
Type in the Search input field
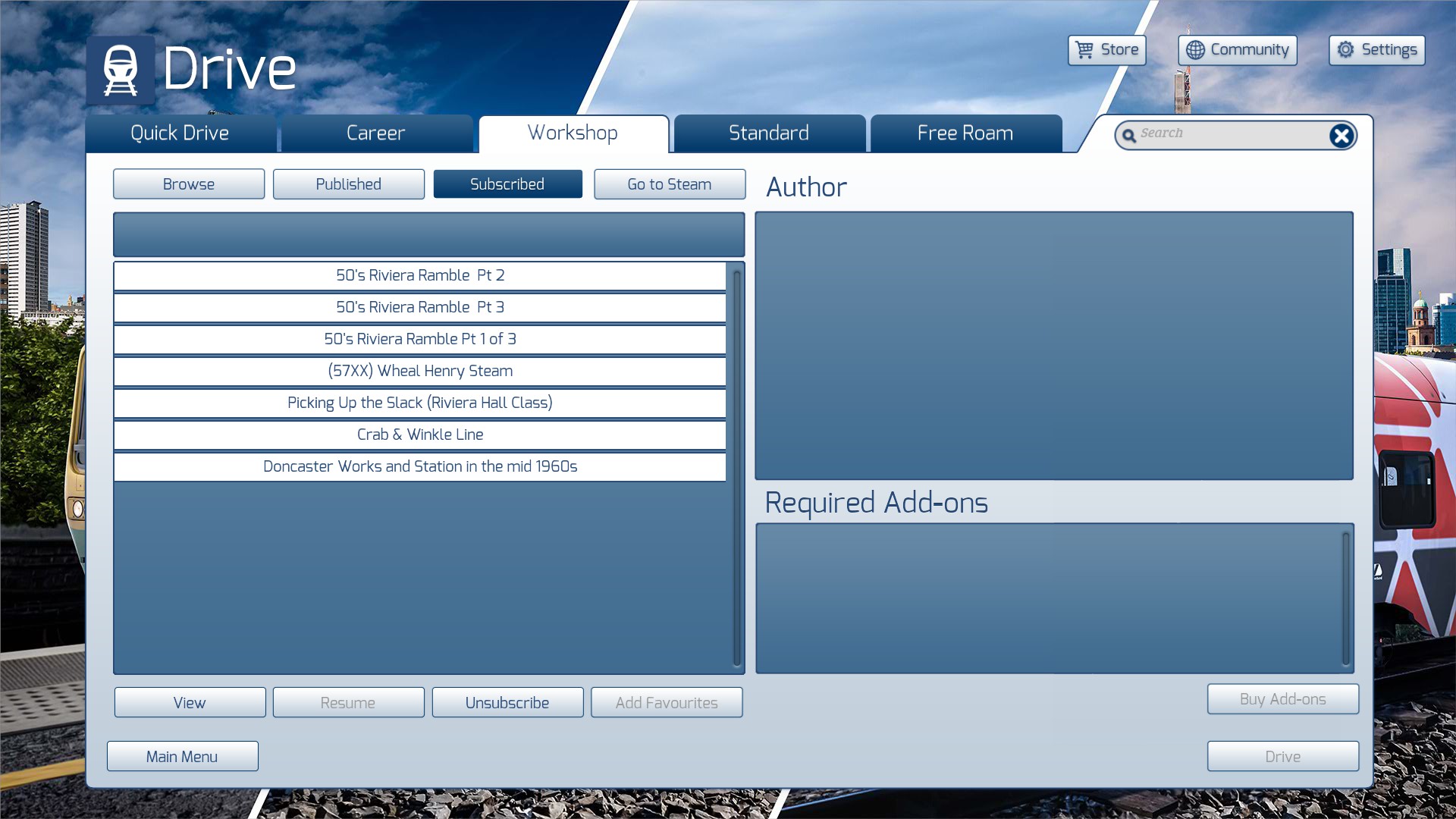tap(1228, 133)
